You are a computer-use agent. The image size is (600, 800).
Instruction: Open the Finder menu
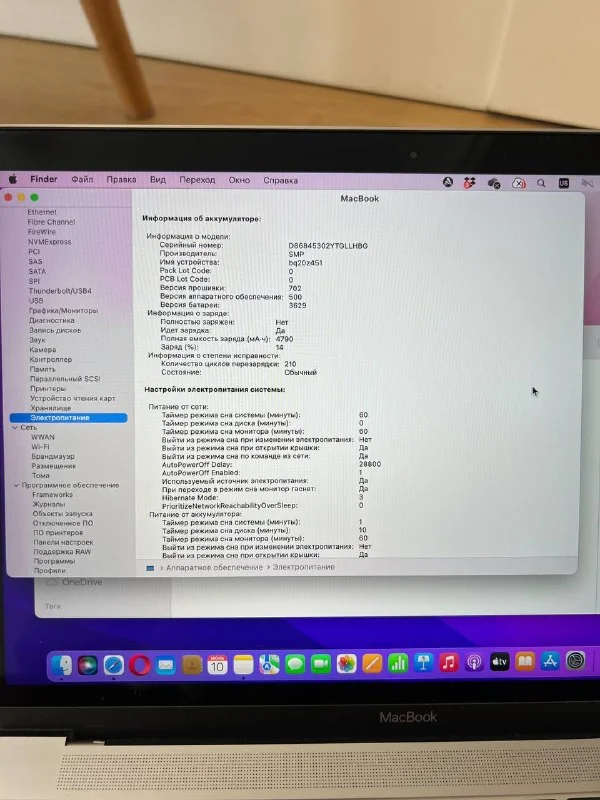44,179
